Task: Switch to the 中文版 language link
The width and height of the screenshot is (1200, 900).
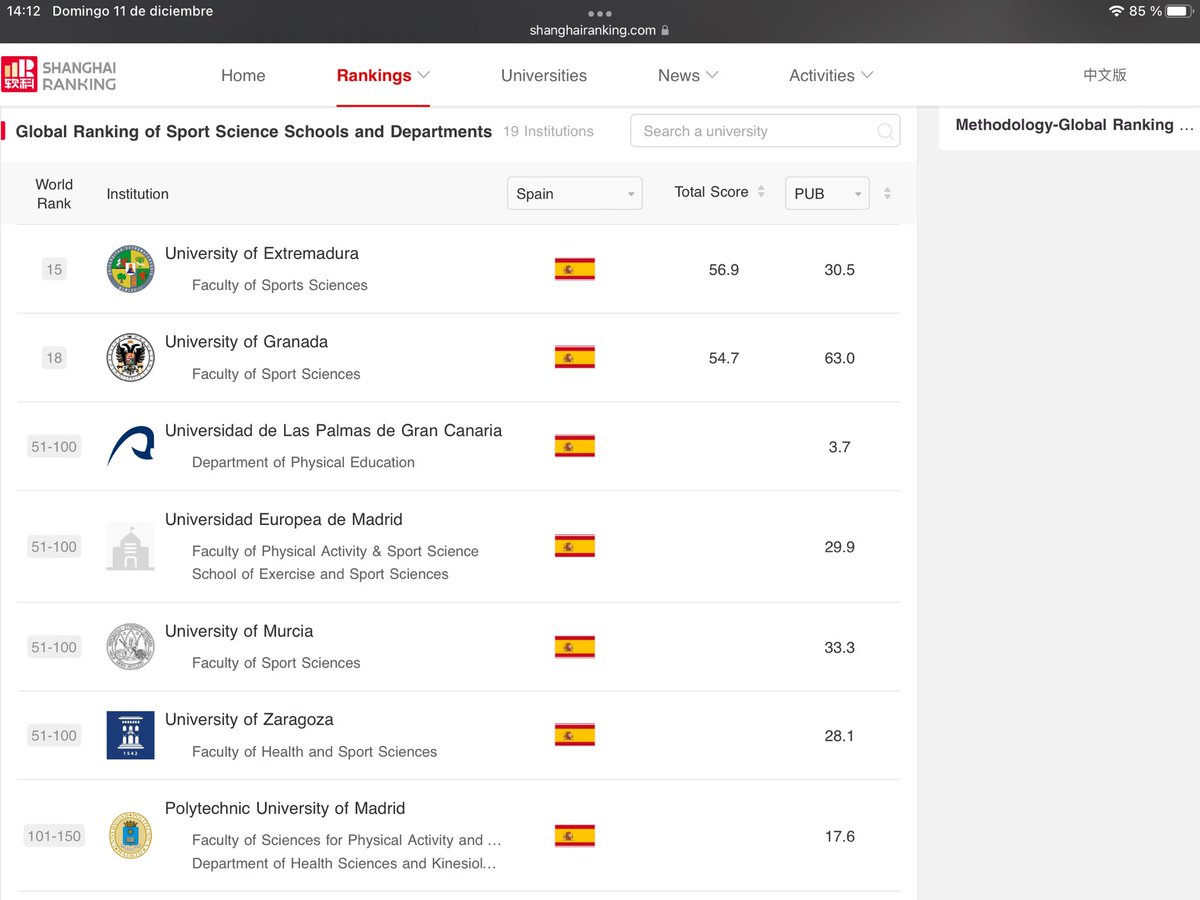Action: click(x=1105, y=75)
